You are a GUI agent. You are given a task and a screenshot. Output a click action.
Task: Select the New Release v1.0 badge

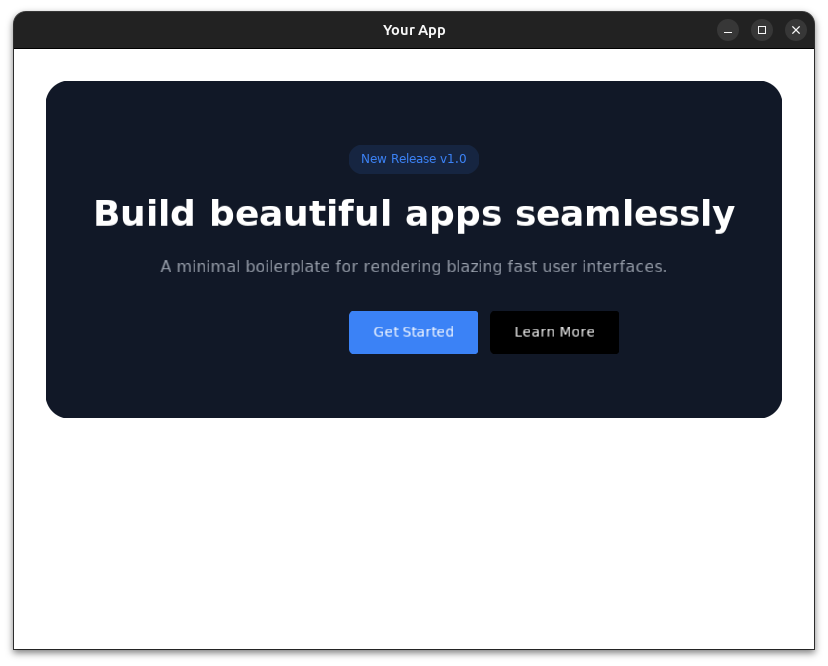click(x=414, y=159)
